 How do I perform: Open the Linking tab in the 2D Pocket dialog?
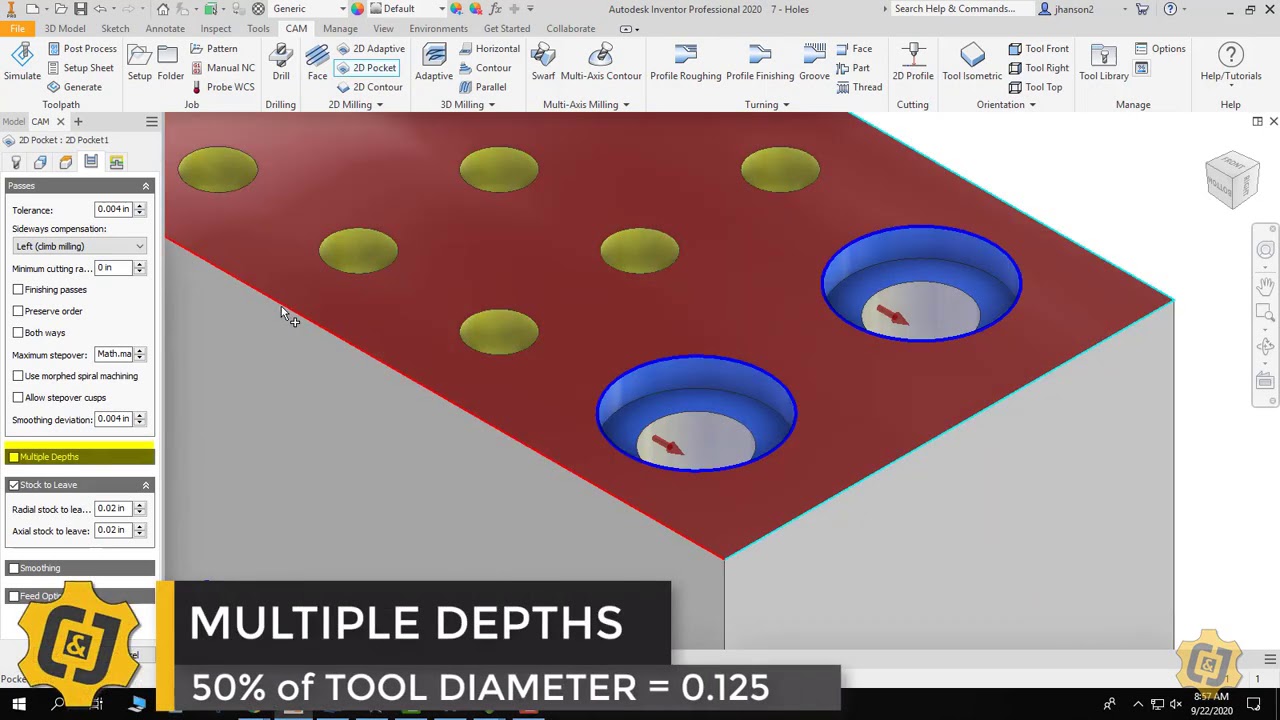click(x=116, y=162)
